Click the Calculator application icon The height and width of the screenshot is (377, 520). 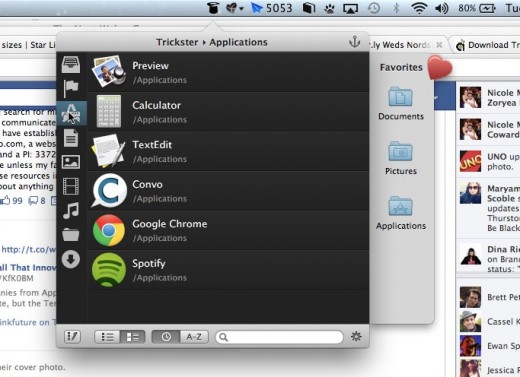click(109, 111)
